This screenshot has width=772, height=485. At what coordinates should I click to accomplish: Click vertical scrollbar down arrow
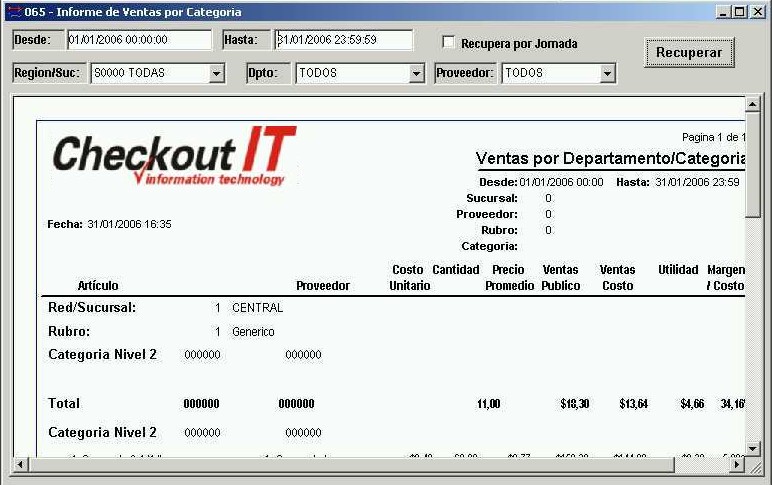pos(753,449)
